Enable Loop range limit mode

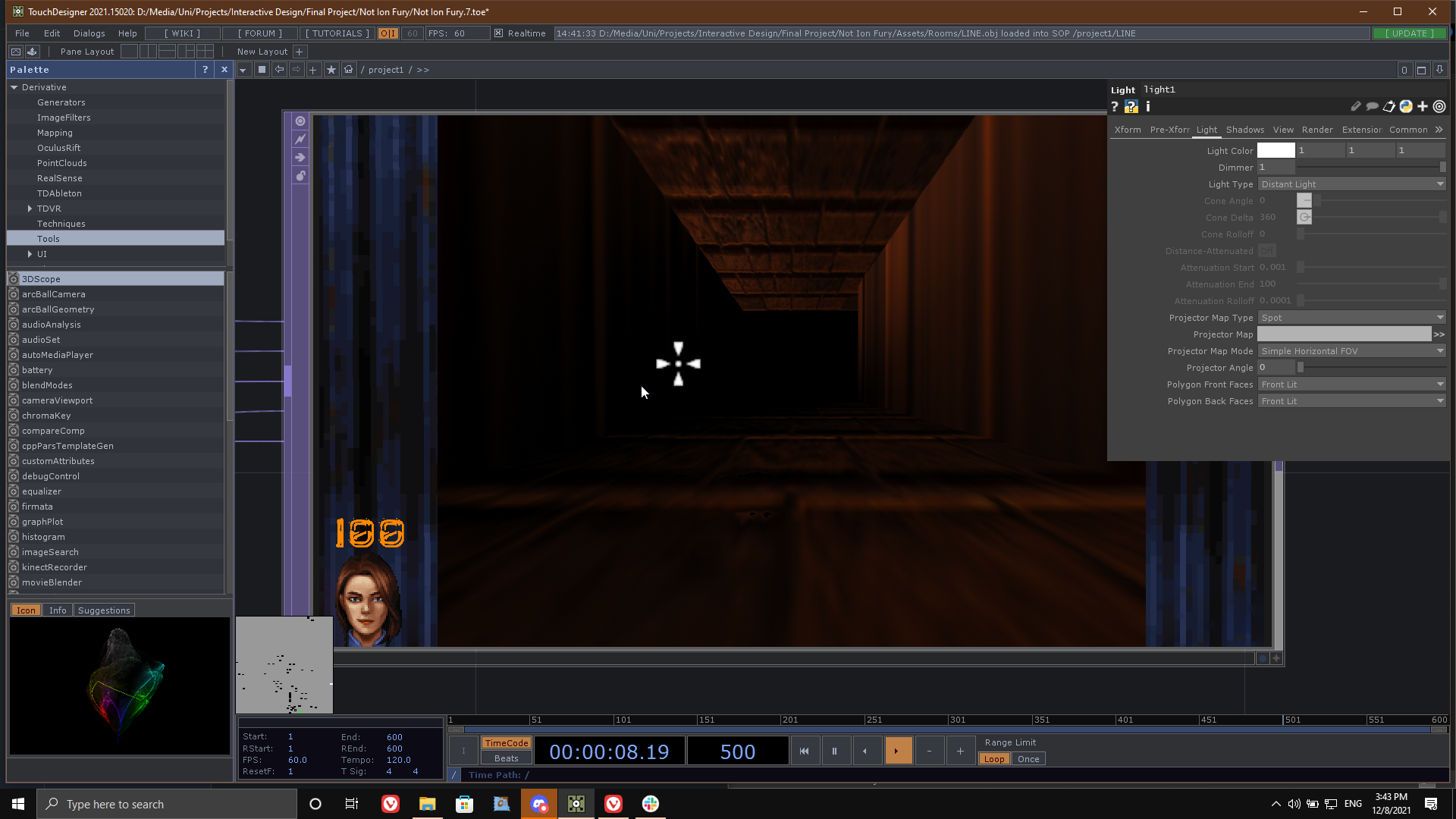(x=994, y=759)
